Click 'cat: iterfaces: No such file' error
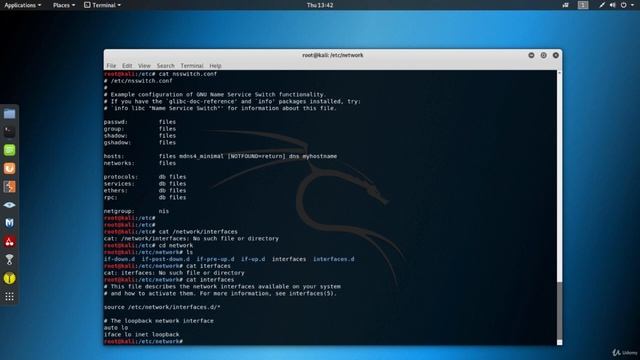Viewport: 640px width, 360px height. [174, 273]
